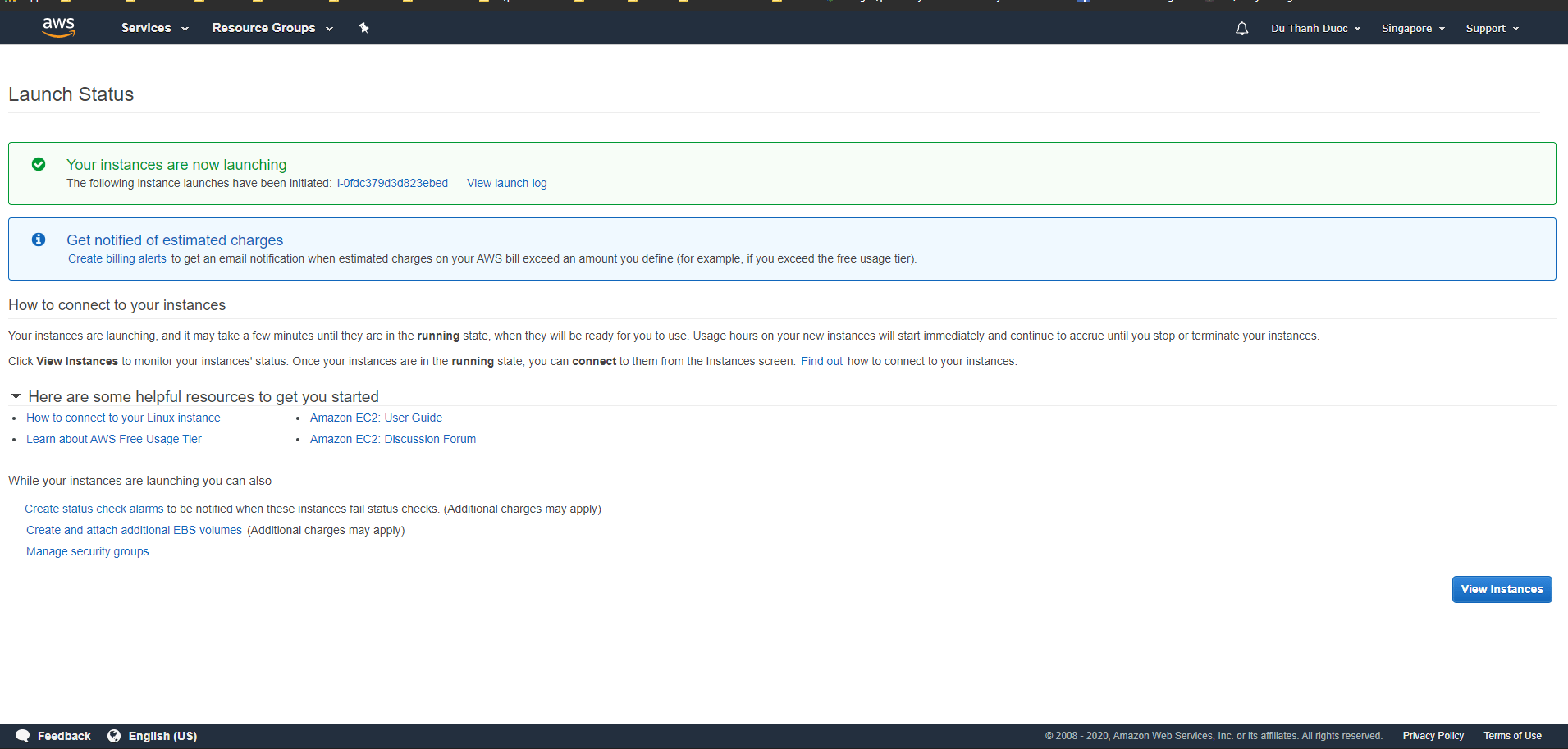Click the AWS logo home icon
This screenshot has height=749, width=1568.
(x=58, y=28)
